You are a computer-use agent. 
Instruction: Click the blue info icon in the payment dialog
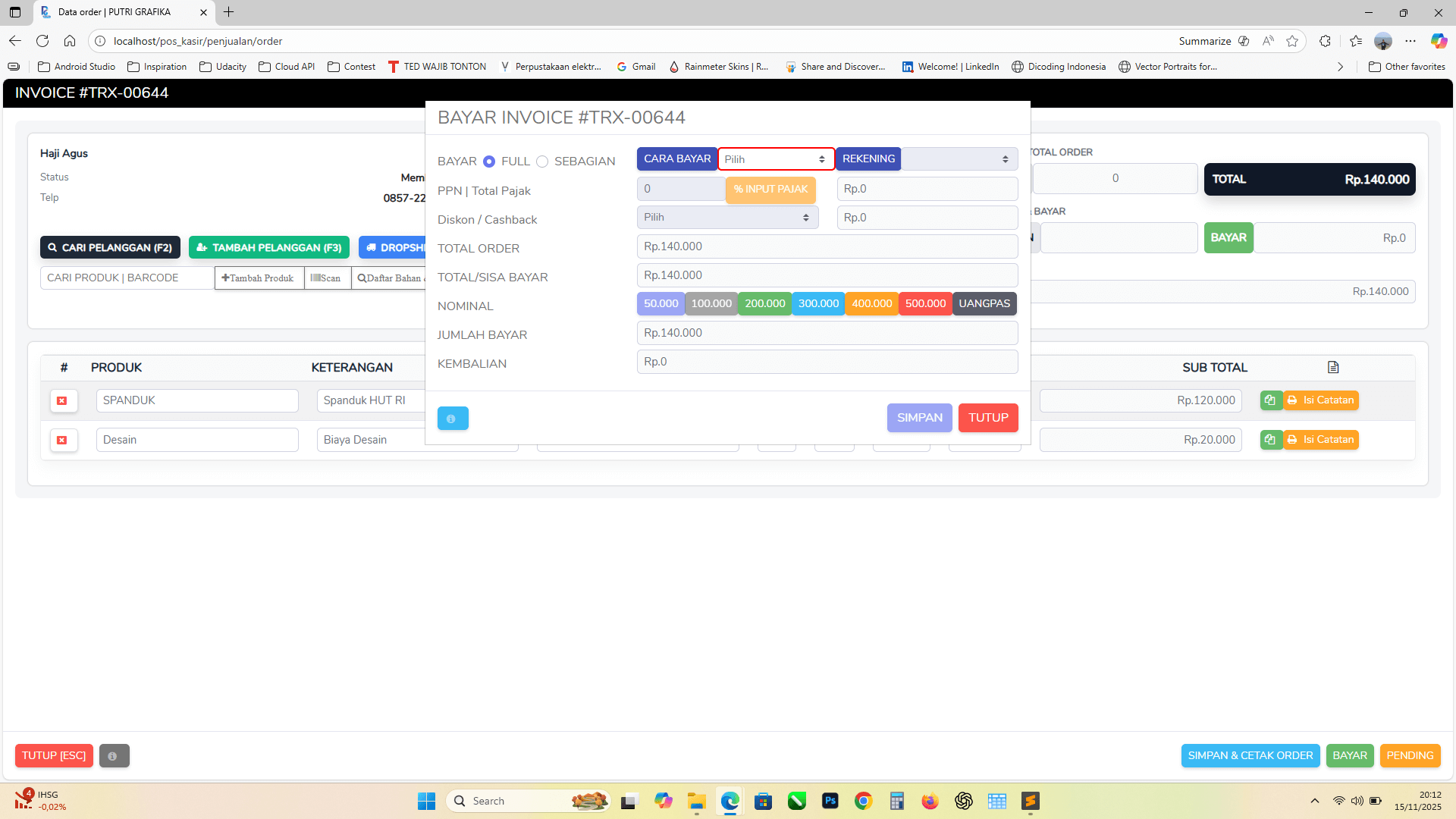click(x=453, y=418)
